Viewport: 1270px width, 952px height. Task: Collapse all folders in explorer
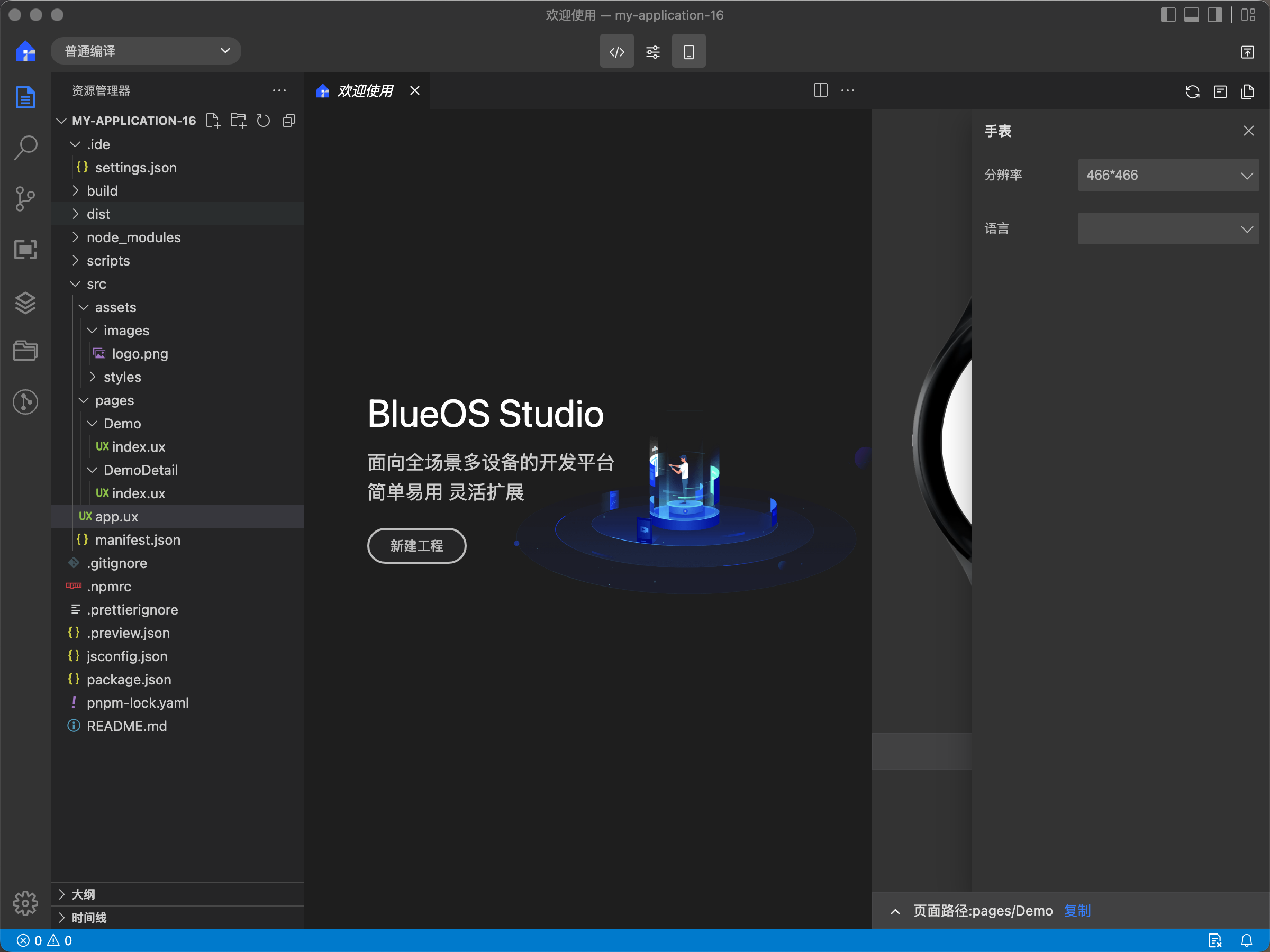(289, 121)
